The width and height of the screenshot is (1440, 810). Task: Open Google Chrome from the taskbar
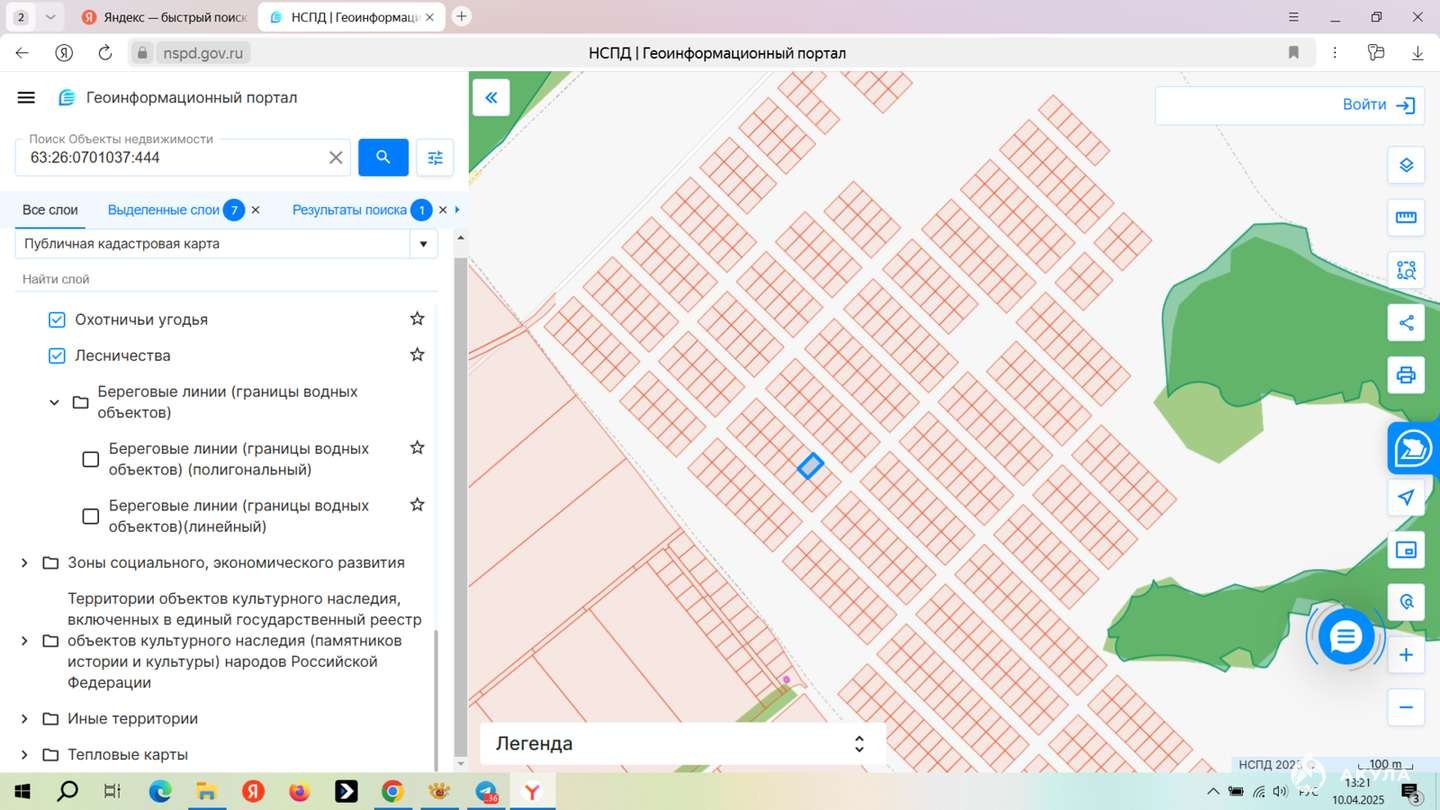pyautogui.click(x=392, y=792)
